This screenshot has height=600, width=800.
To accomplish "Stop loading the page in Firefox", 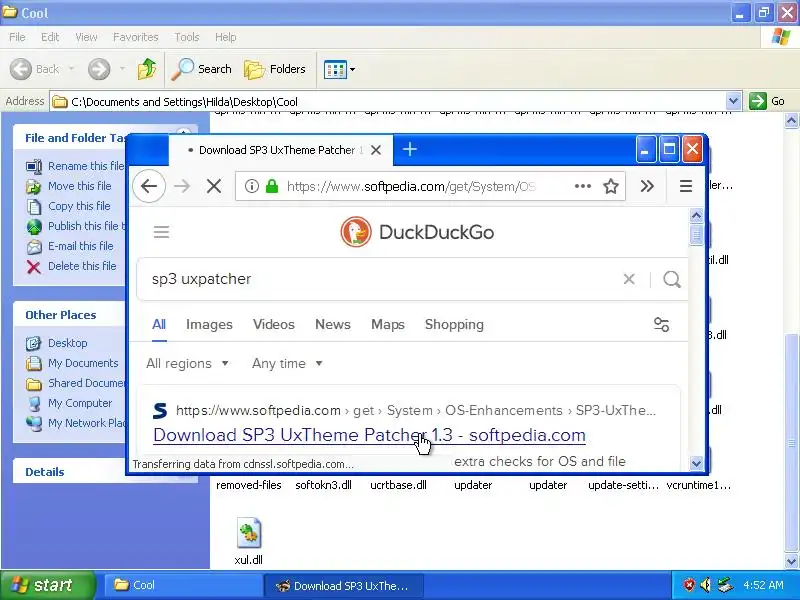I will pos(214,186).
